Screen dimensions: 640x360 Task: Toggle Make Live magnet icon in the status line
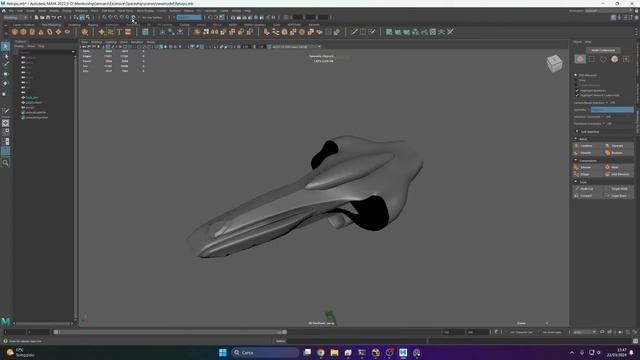tap(133, 18)
